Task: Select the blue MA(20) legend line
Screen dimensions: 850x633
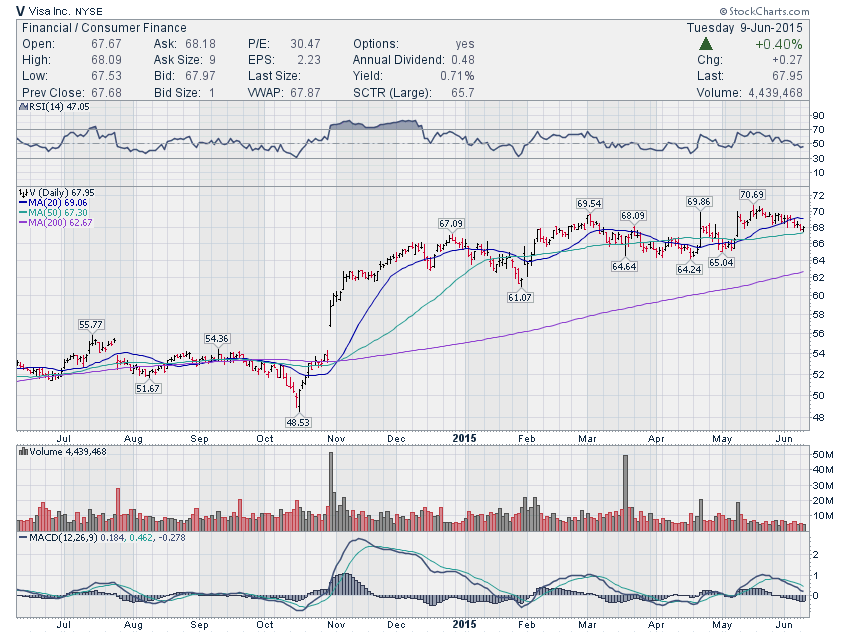Action: [23, 203]
